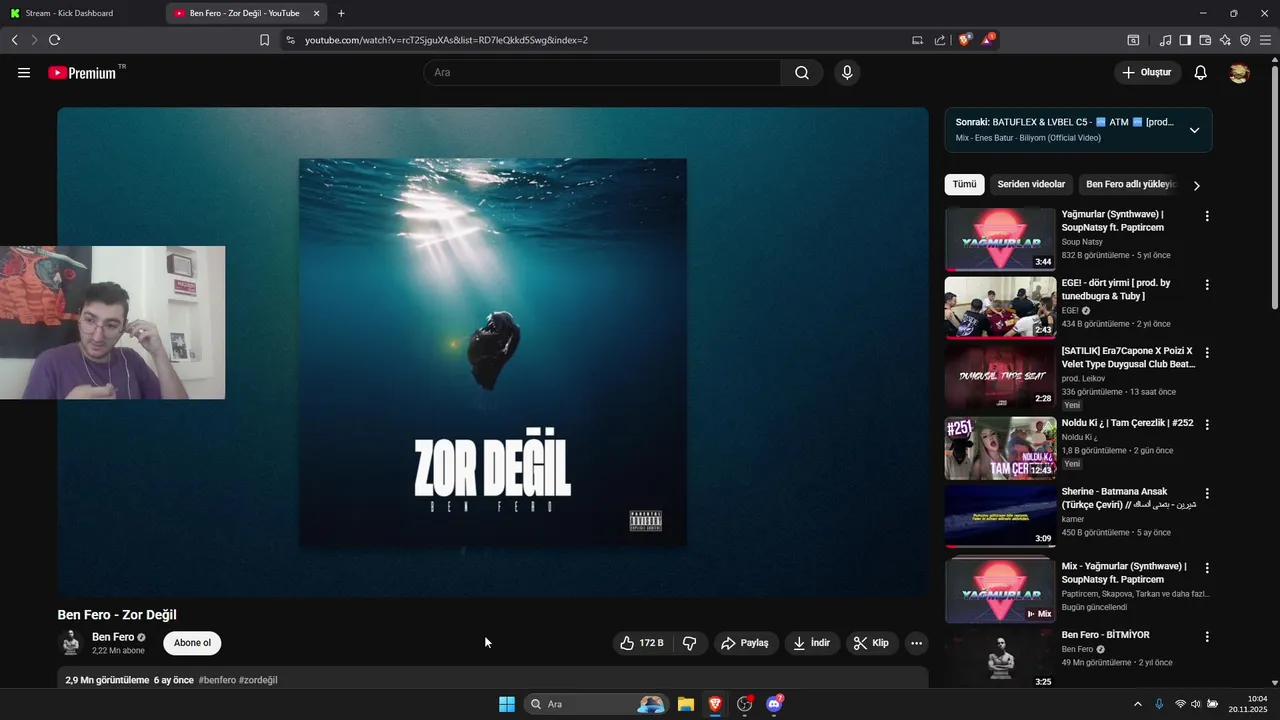Open options for Era7Capone type beat video

pyautogui.click(x=1207, y=353)
